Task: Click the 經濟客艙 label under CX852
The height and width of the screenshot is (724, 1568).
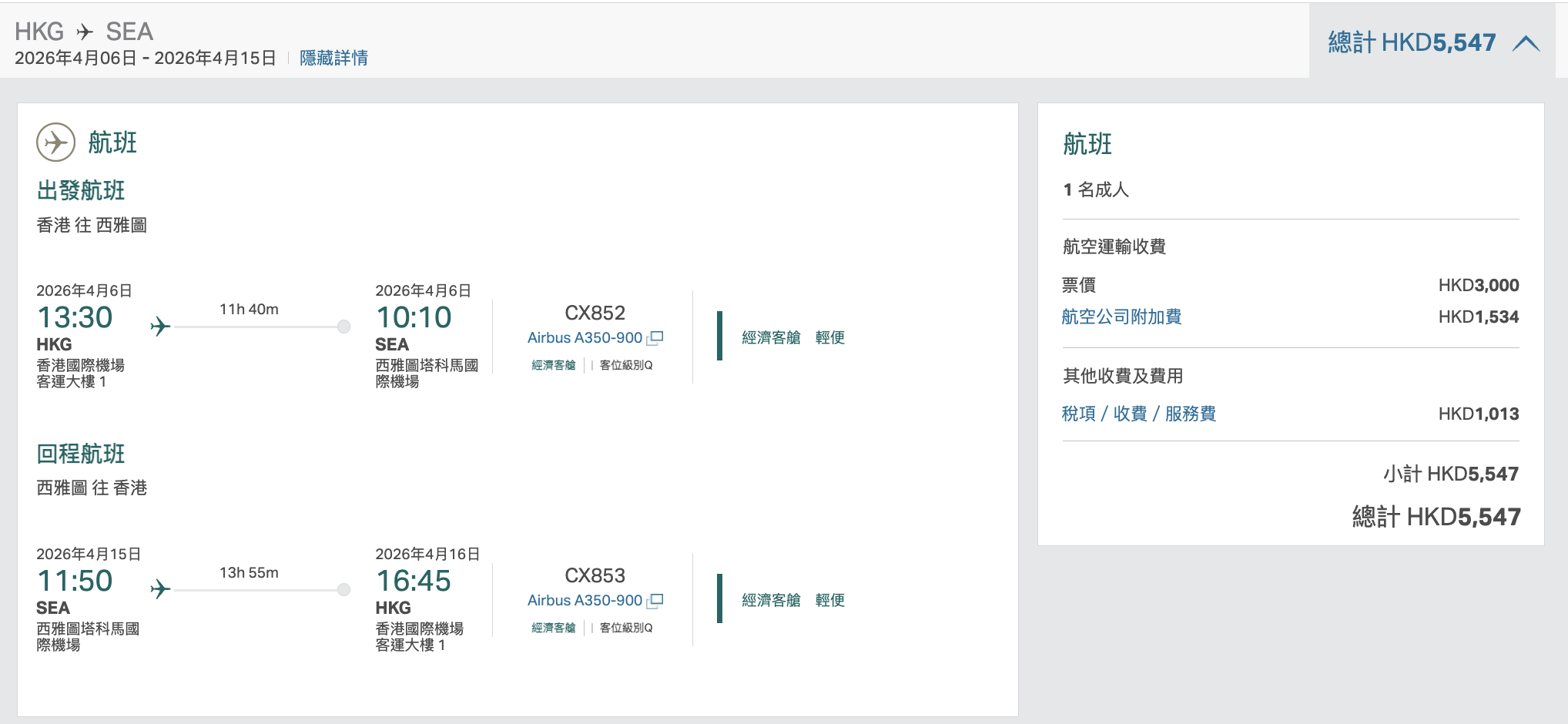Action: click(554, 365)
